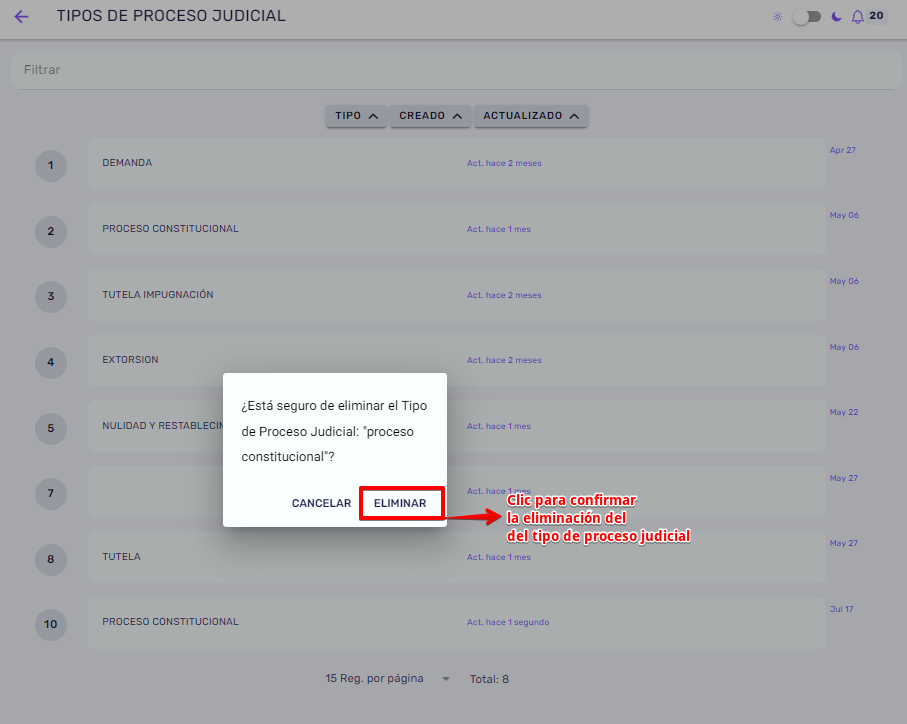Screen dimensions: 907x724
Task: Select the NULIDAD Y RESTABLECIMIENTO row
Action: 456,426
